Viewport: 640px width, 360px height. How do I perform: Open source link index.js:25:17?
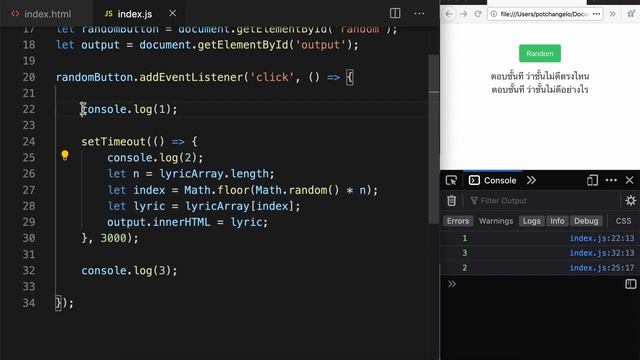602,267
